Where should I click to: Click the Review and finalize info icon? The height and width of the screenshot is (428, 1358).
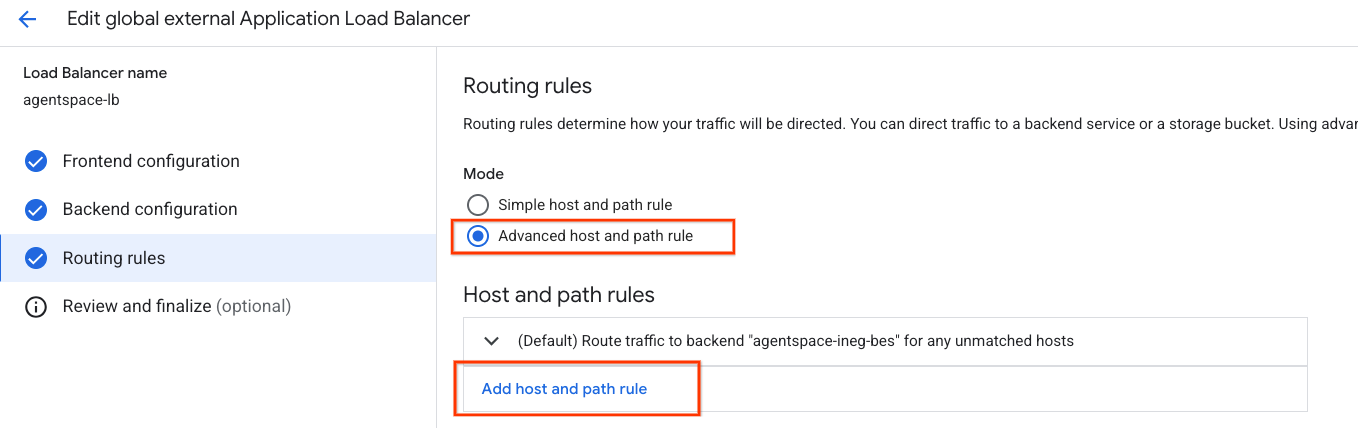pos(36,306)
